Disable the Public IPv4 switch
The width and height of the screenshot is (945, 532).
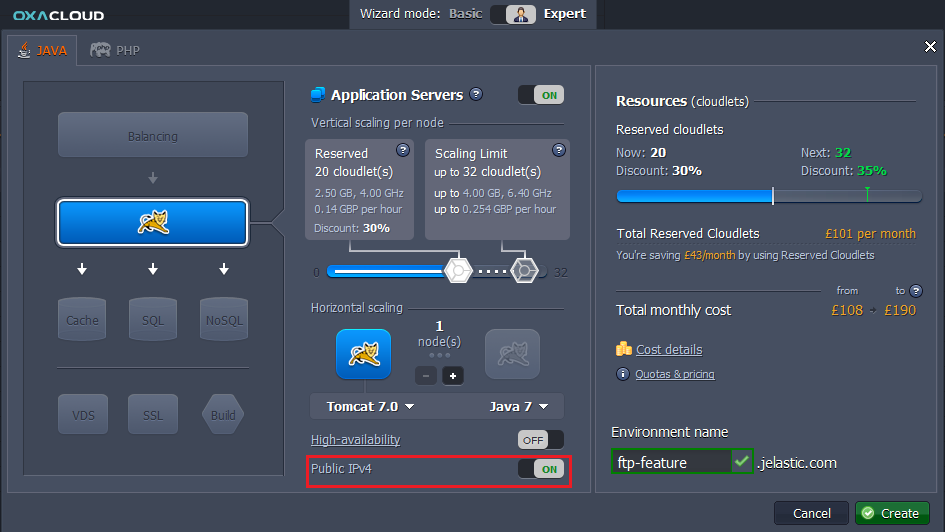click(541, 469)
